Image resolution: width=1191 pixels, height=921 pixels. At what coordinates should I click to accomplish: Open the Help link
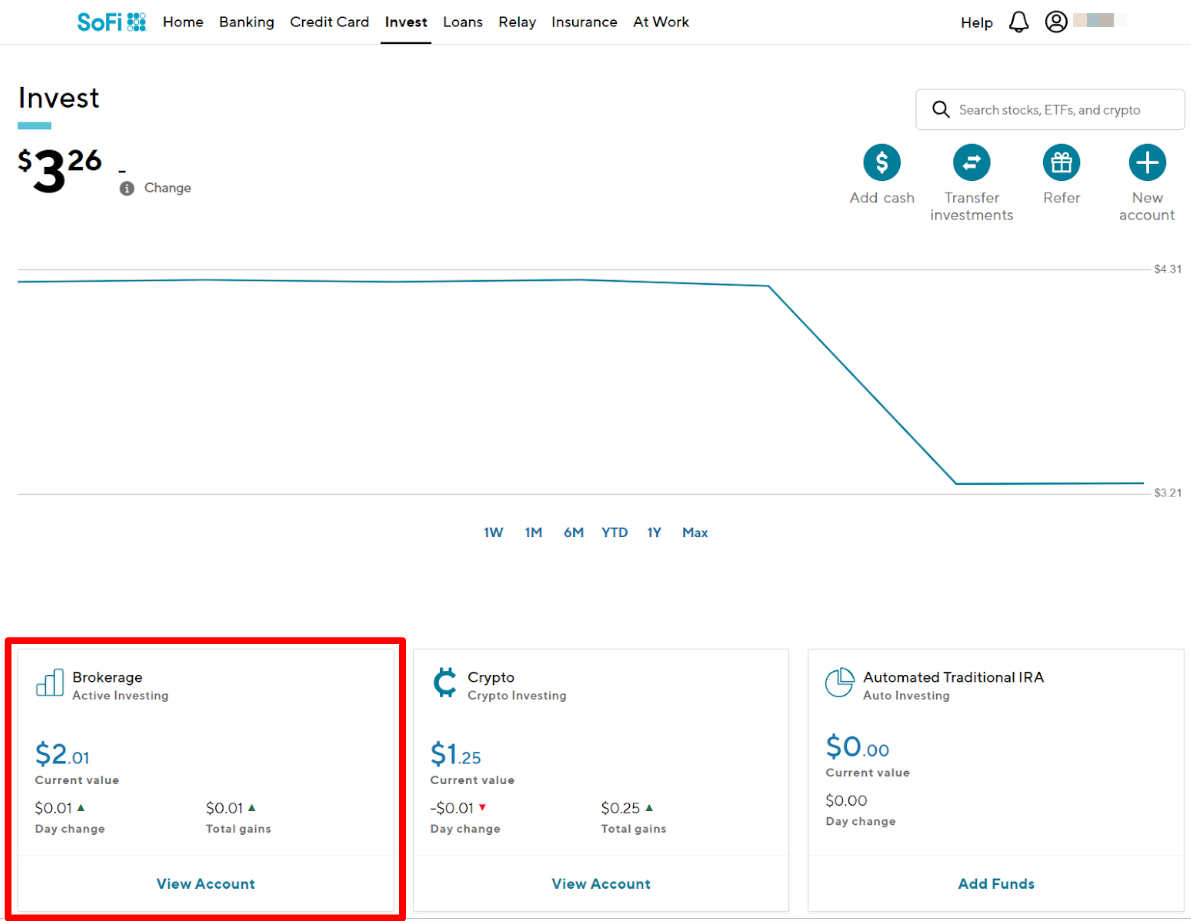point(976,23)
